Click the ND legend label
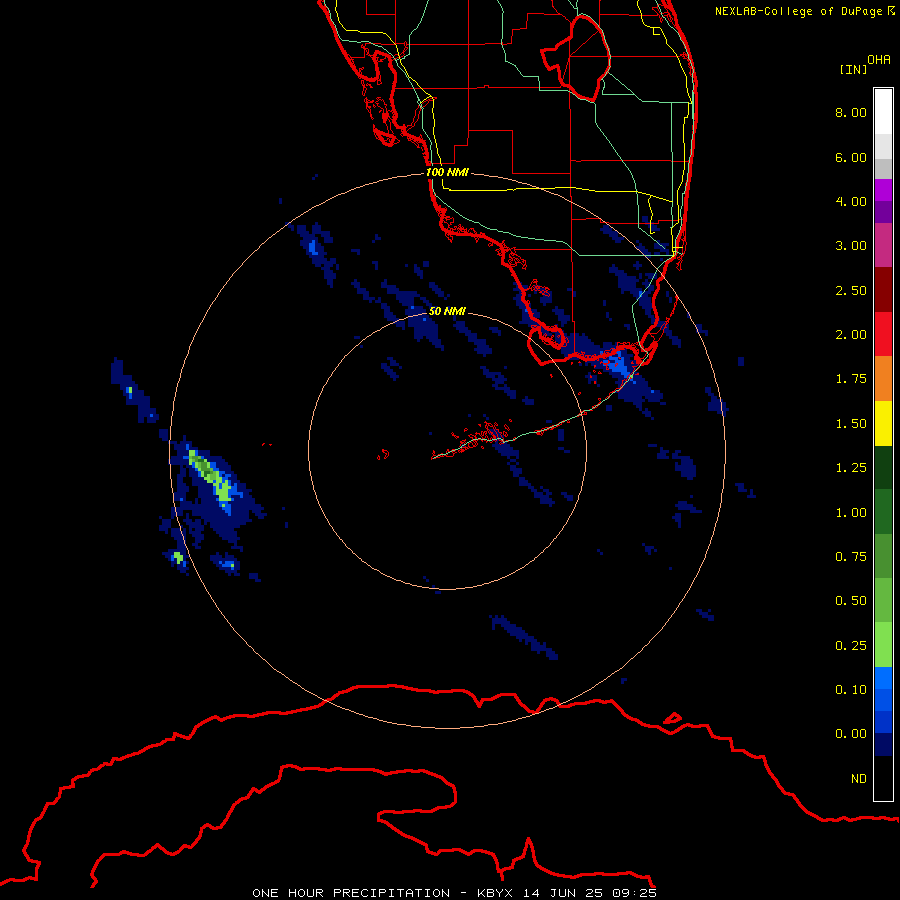 (x=859, y=779)
